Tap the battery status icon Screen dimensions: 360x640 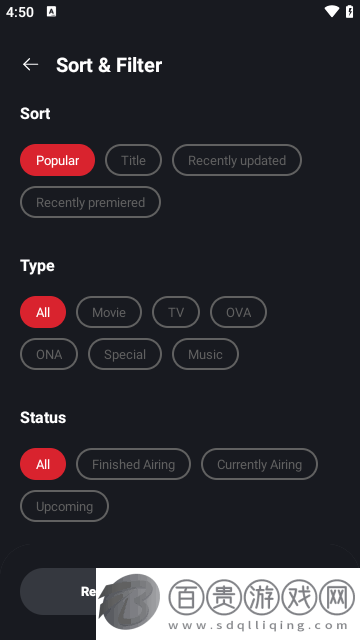[x=349, y=11]
